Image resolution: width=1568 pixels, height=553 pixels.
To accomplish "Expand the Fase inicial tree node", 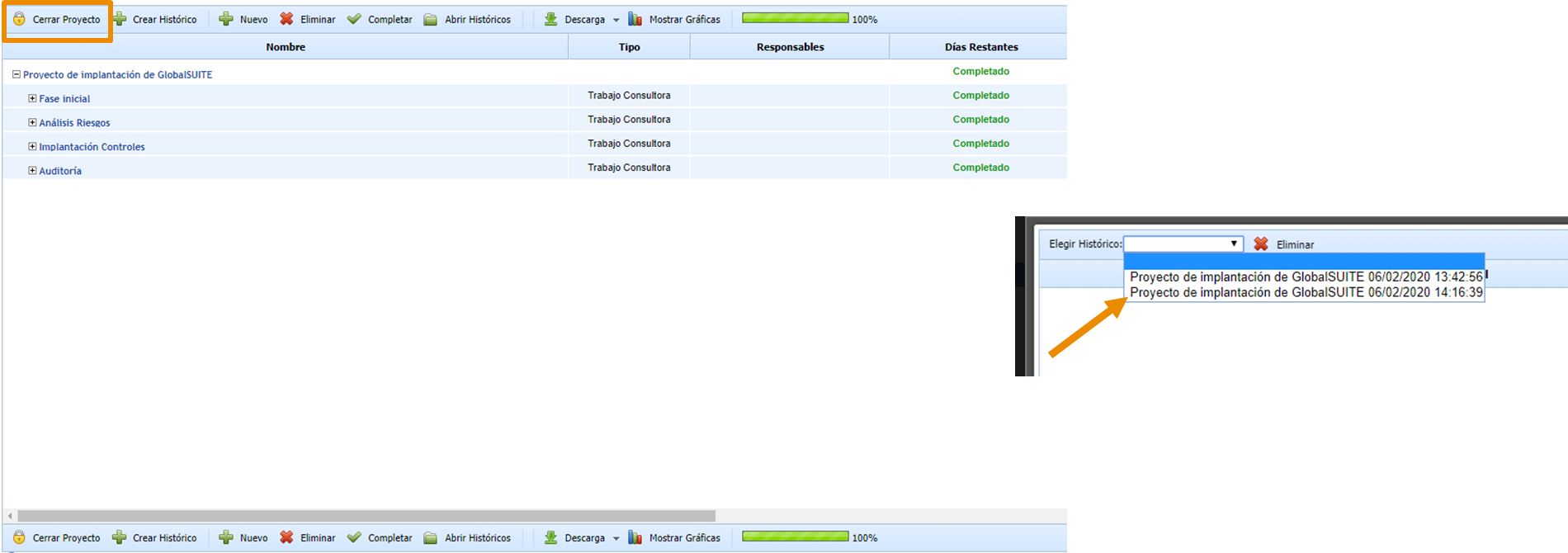I will 32,98.
